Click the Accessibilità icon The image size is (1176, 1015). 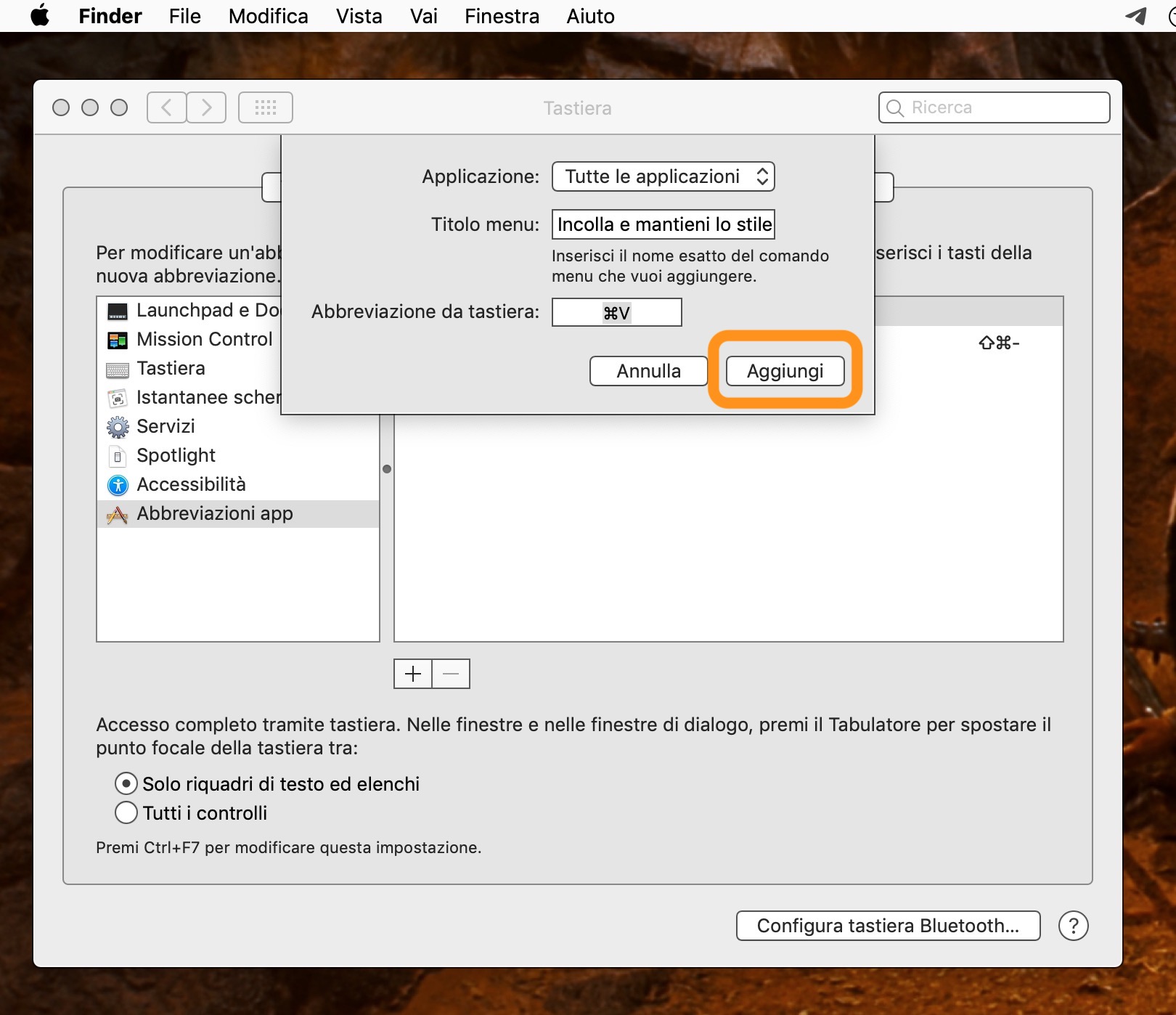118,485
